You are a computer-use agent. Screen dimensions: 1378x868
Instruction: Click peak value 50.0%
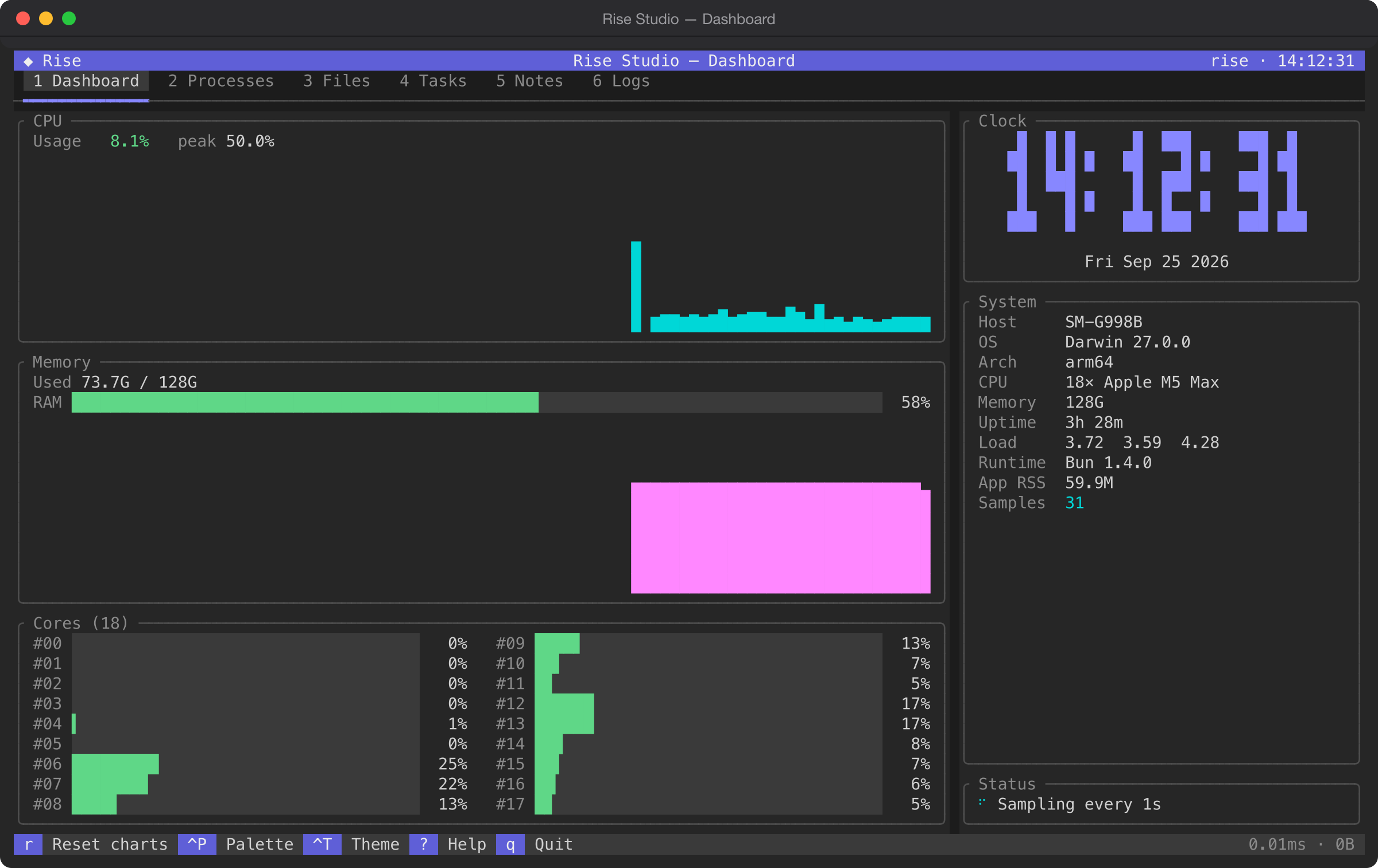tap(250, 141)
